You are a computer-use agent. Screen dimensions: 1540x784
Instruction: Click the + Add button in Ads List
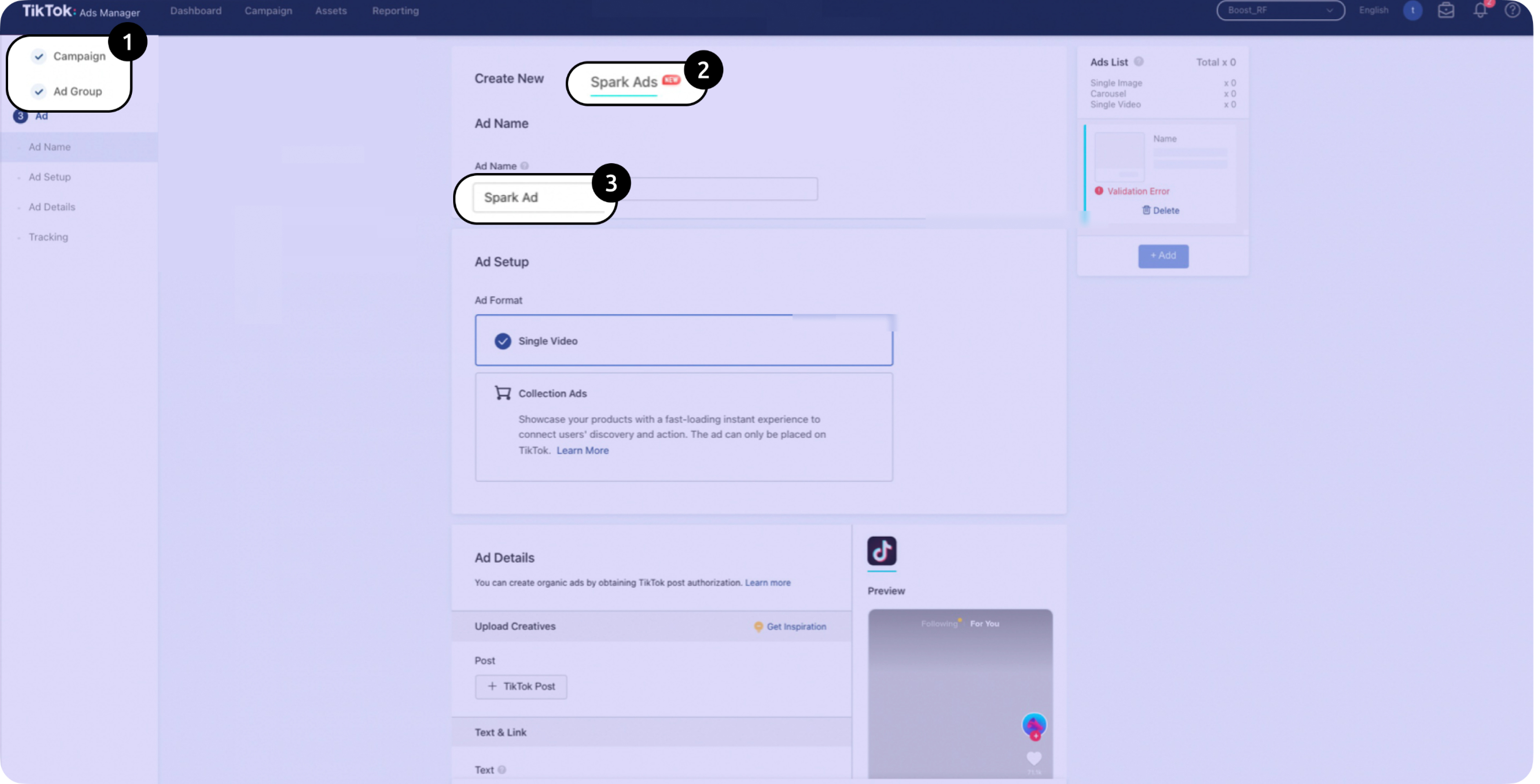pos(1163,256)
